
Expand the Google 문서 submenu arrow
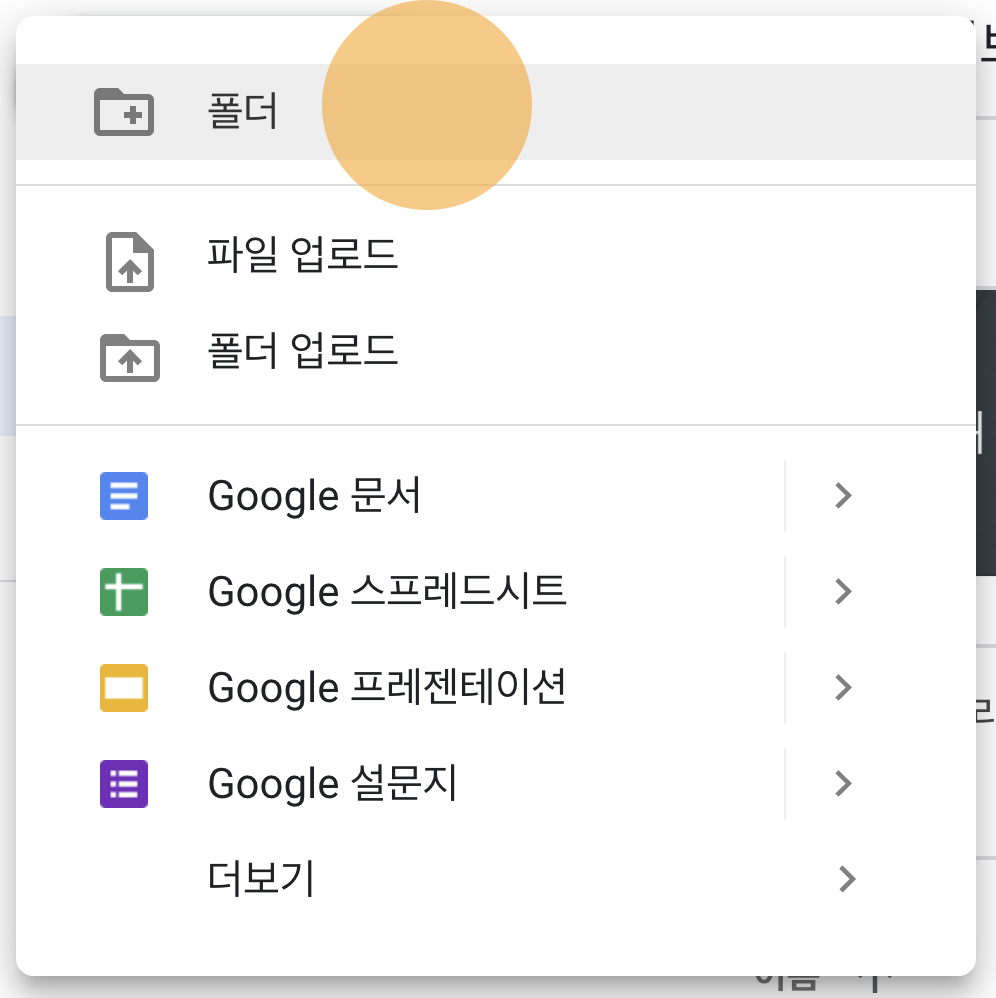click(x=844, y=496)
